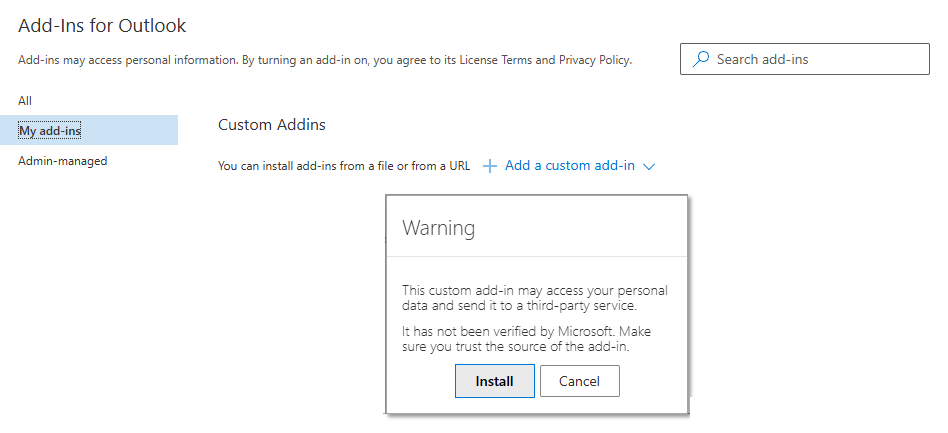The height and width of the screenshot is (433, 948).
Task: Select the My add-ins category
Action: pyautogui.click(x=50, y=131)
